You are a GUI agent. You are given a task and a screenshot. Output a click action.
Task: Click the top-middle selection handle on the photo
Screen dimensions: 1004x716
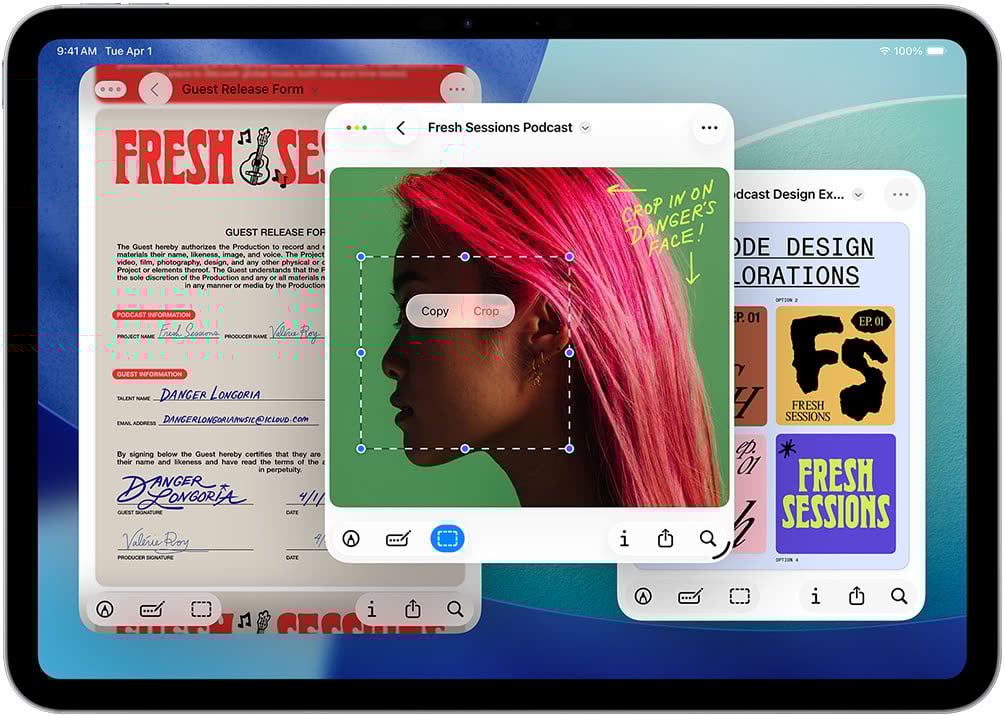[465, 257]
